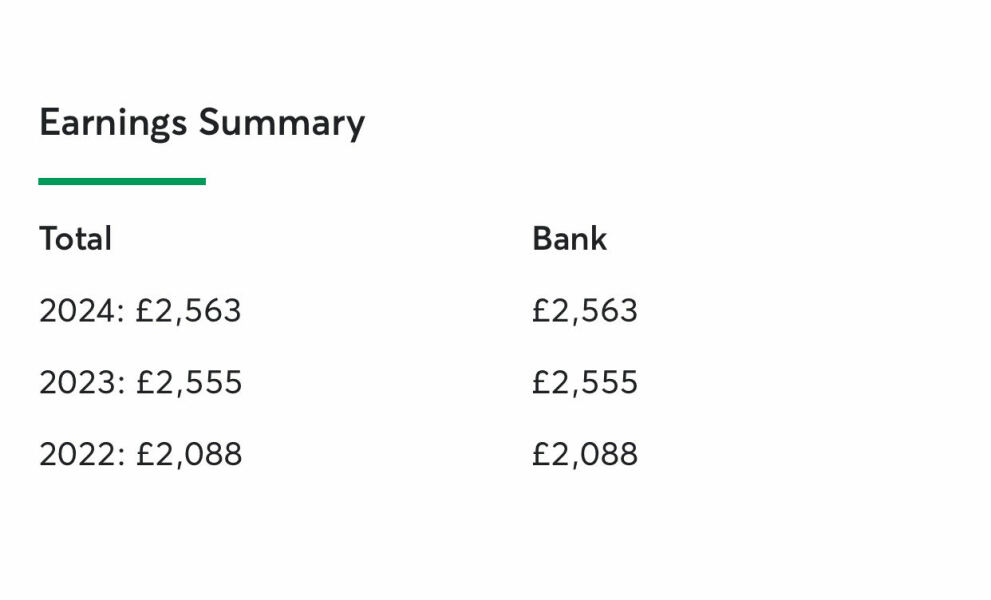Click the colon after the 2024 label
The width and height of the screenshot is (991, 600).
(121, 313)
